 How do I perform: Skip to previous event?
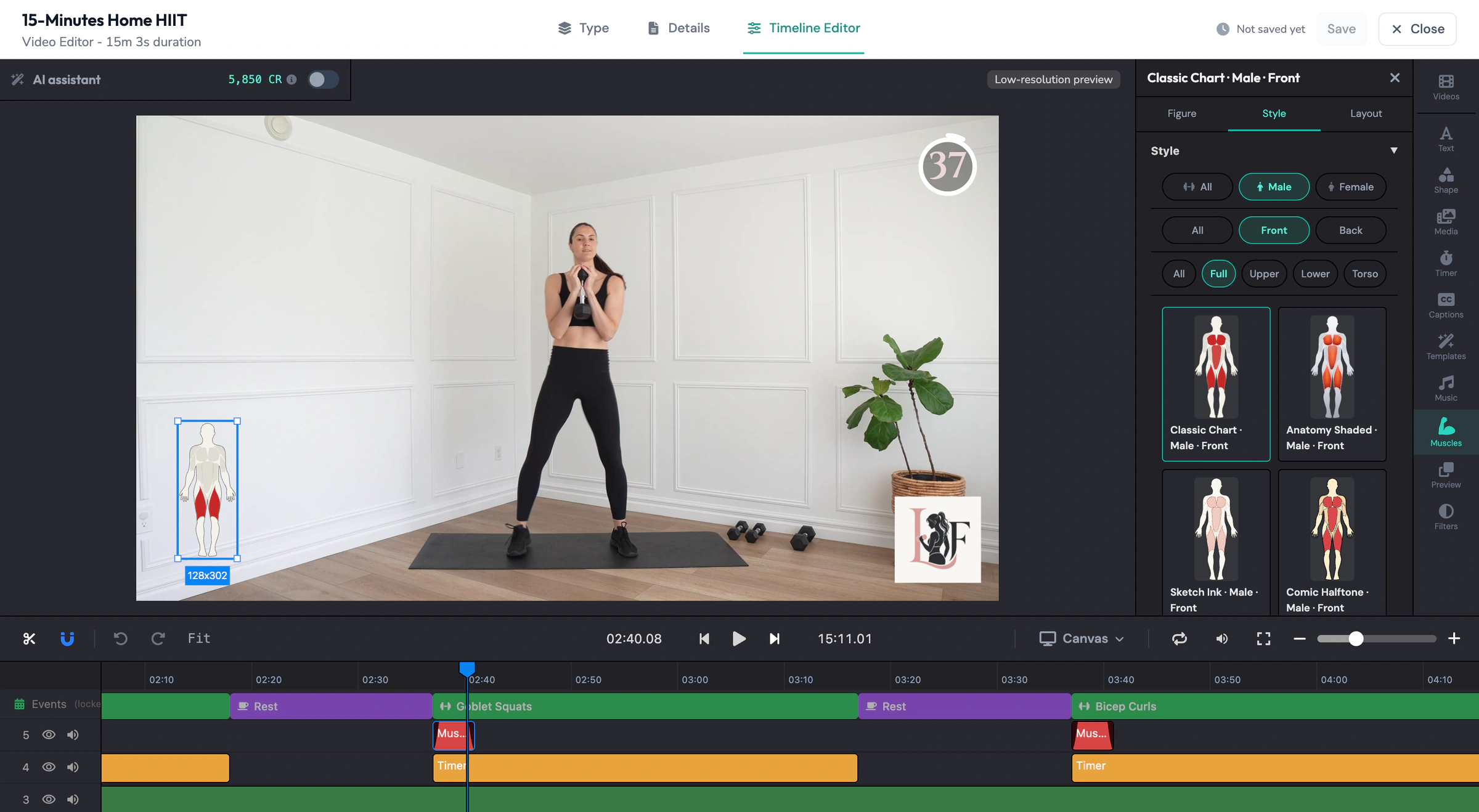click(x=704, y=638)
